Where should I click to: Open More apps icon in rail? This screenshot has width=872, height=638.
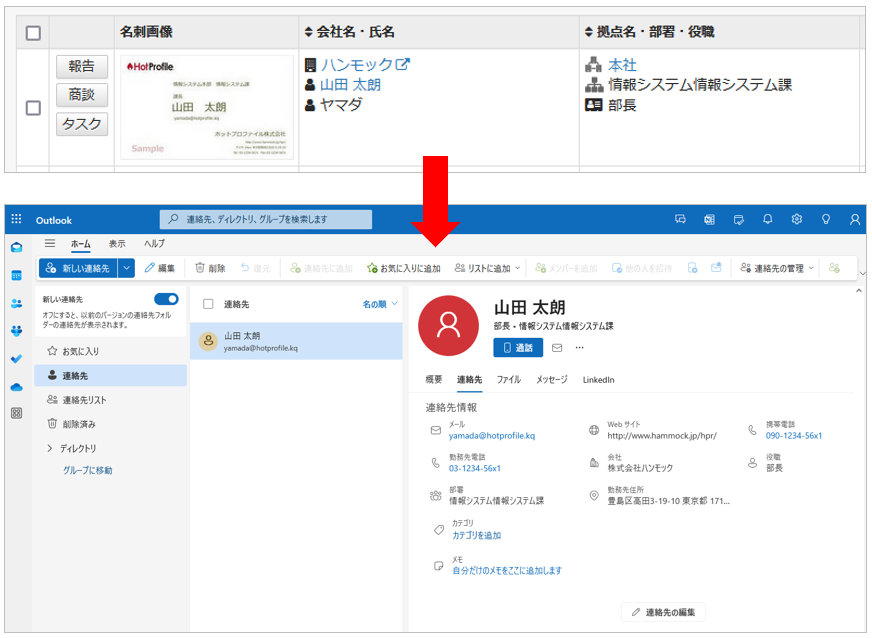pyautogui.click(x=17, y=413)
